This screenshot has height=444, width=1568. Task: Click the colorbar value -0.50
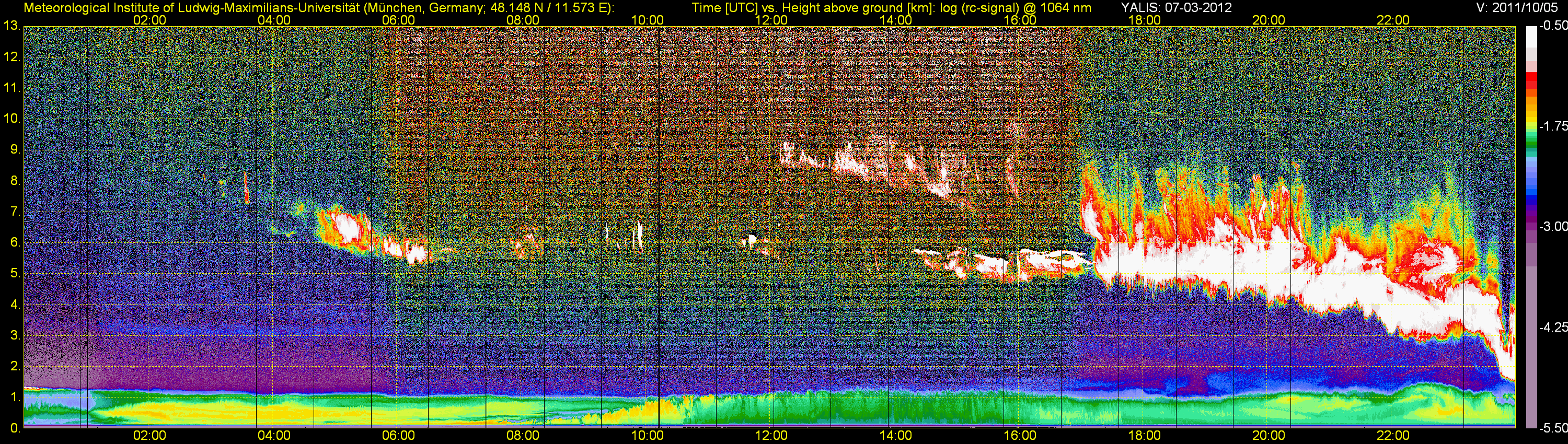click(1553, 26)
